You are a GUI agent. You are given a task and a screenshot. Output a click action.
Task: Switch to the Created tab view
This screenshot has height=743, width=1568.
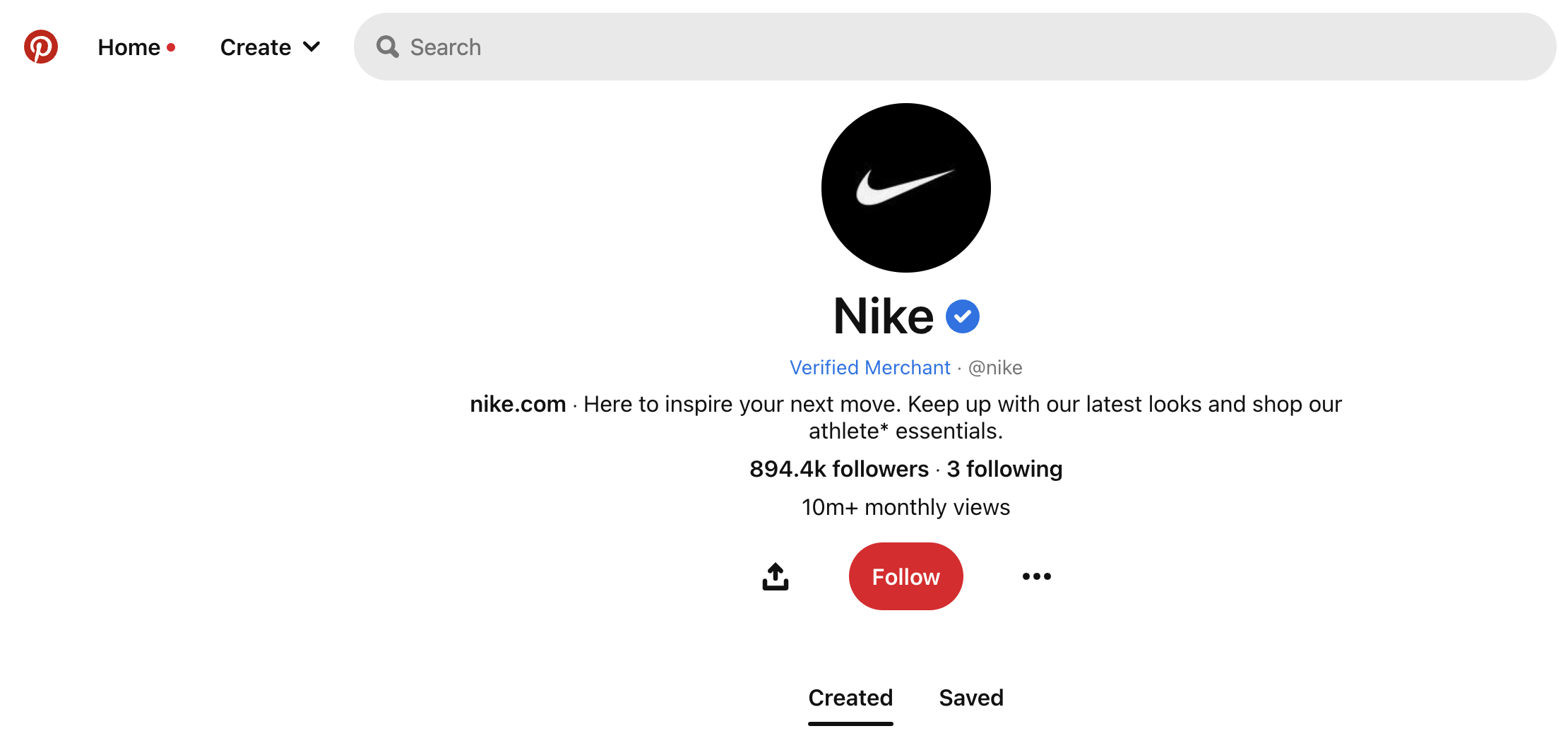pos(850,698)
